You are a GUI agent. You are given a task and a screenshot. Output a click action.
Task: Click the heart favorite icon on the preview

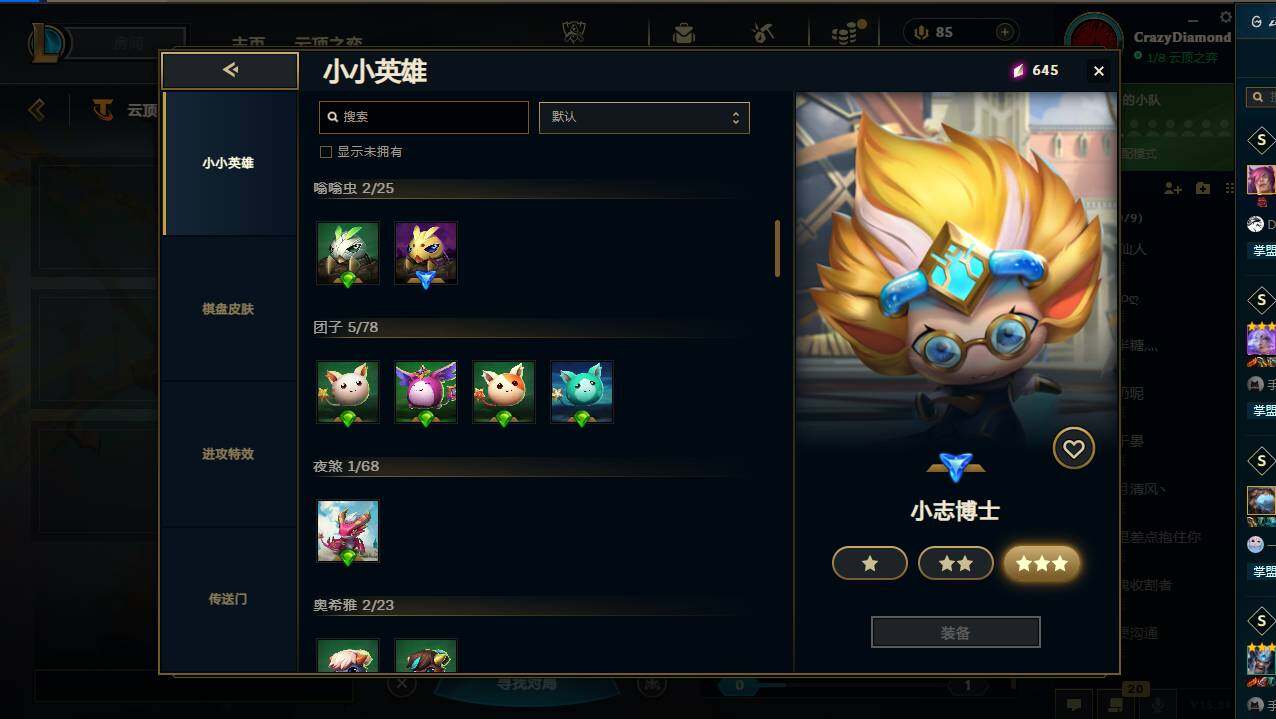click(x=1073, y=450)
